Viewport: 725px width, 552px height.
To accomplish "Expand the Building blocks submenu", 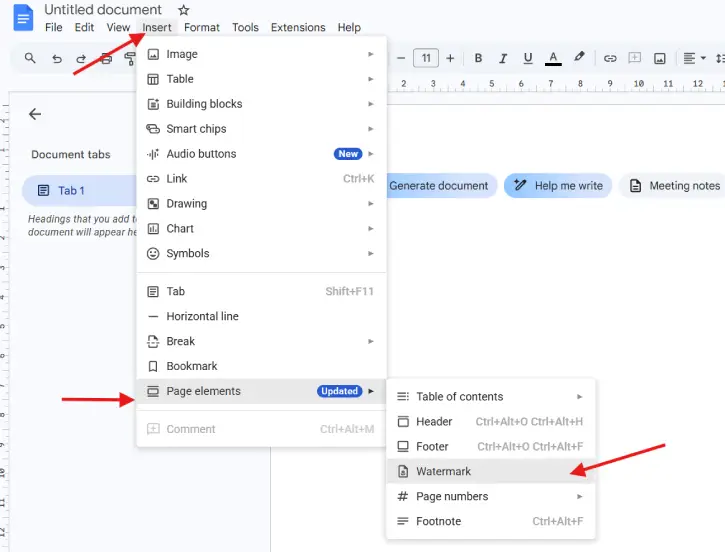I will [x=261, y=104].
